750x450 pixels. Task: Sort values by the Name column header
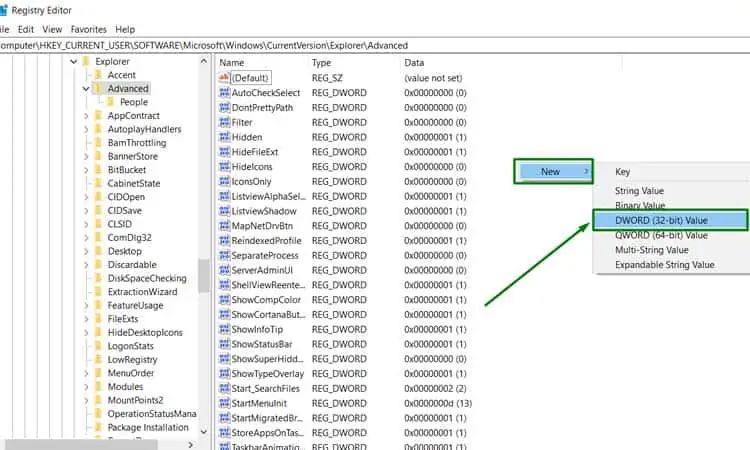tap(260, 62)
